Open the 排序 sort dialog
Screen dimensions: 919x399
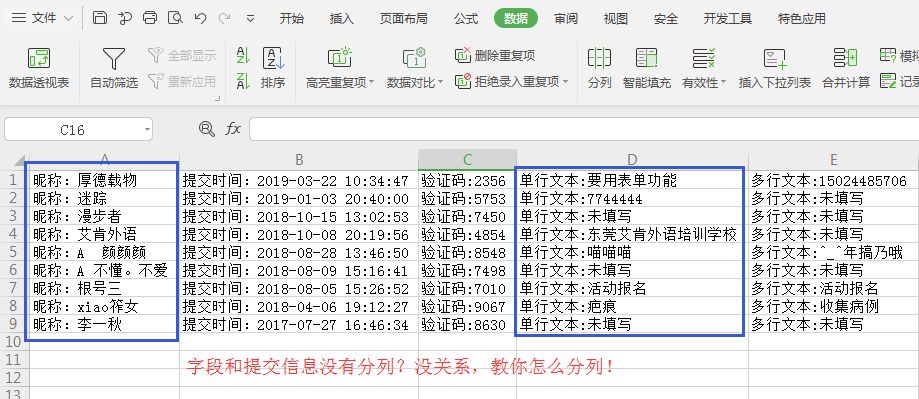pos(273,69)
